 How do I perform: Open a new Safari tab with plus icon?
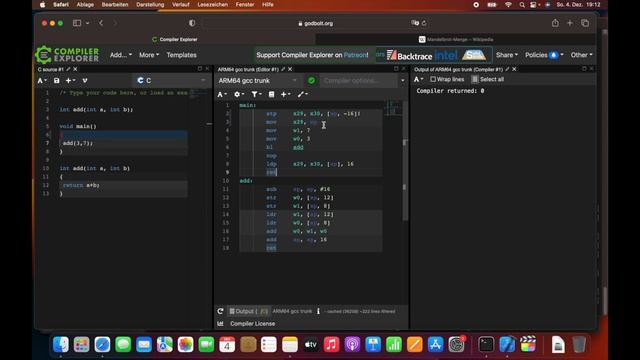[x=570, y=23]
